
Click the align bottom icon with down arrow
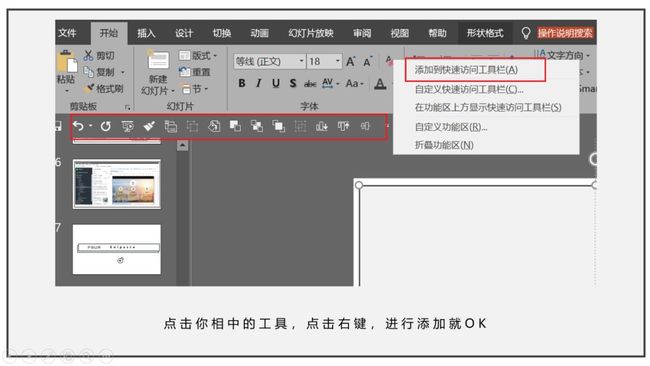pos(322,126)
